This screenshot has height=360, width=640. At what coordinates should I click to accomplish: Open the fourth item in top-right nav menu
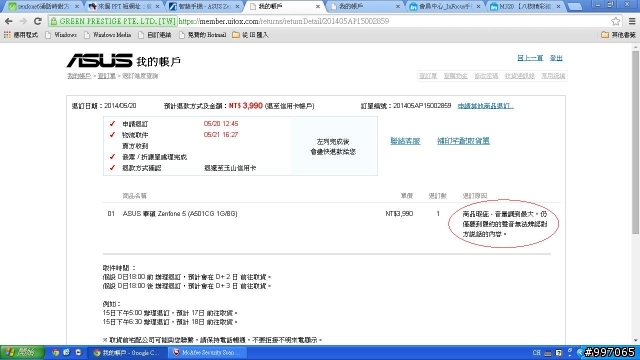[x=520, y=76]
